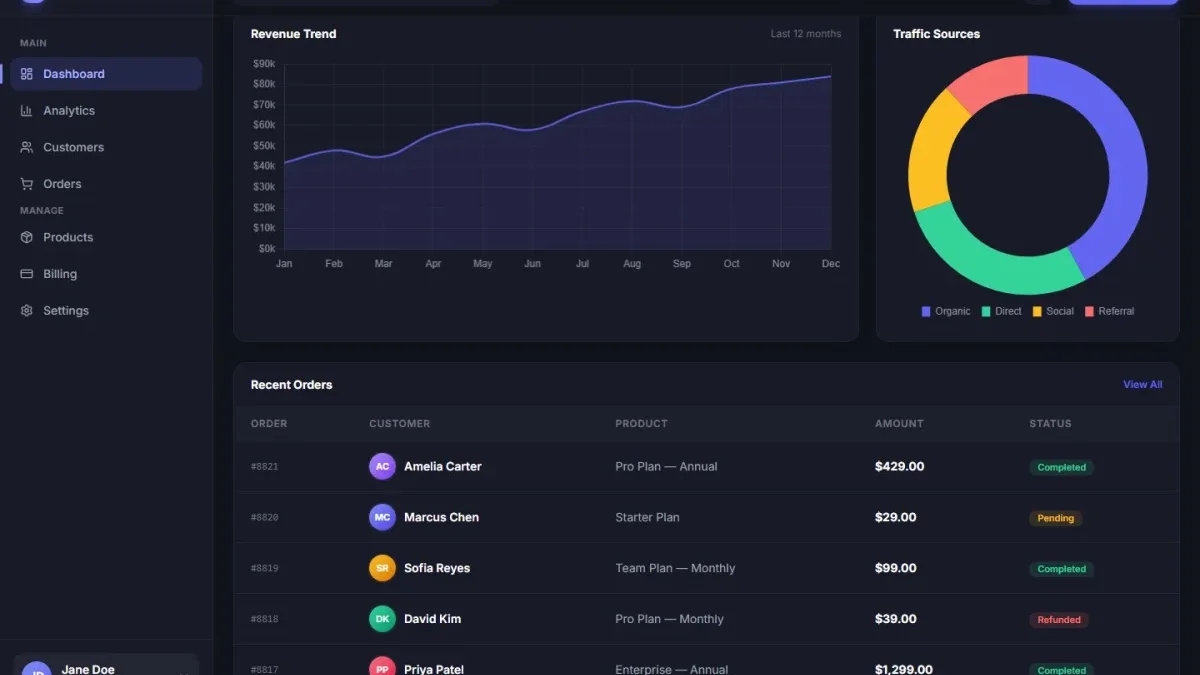Viewport: 1200px width, 675px height.
Task: Click the Orders shopping cart icon
Action: coord(27,184)
